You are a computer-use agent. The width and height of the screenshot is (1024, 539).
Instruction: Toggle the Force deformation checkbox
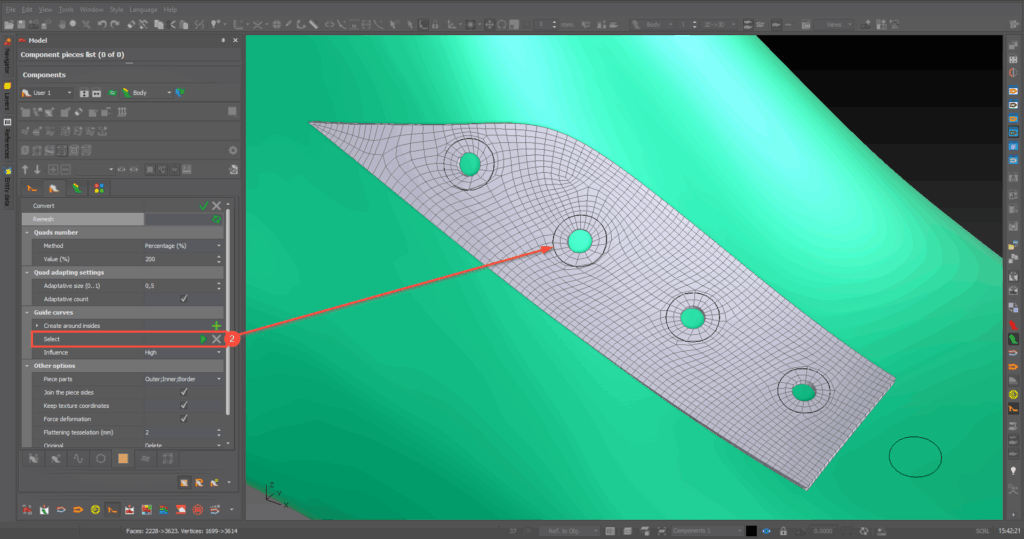(x=183, y=419)
